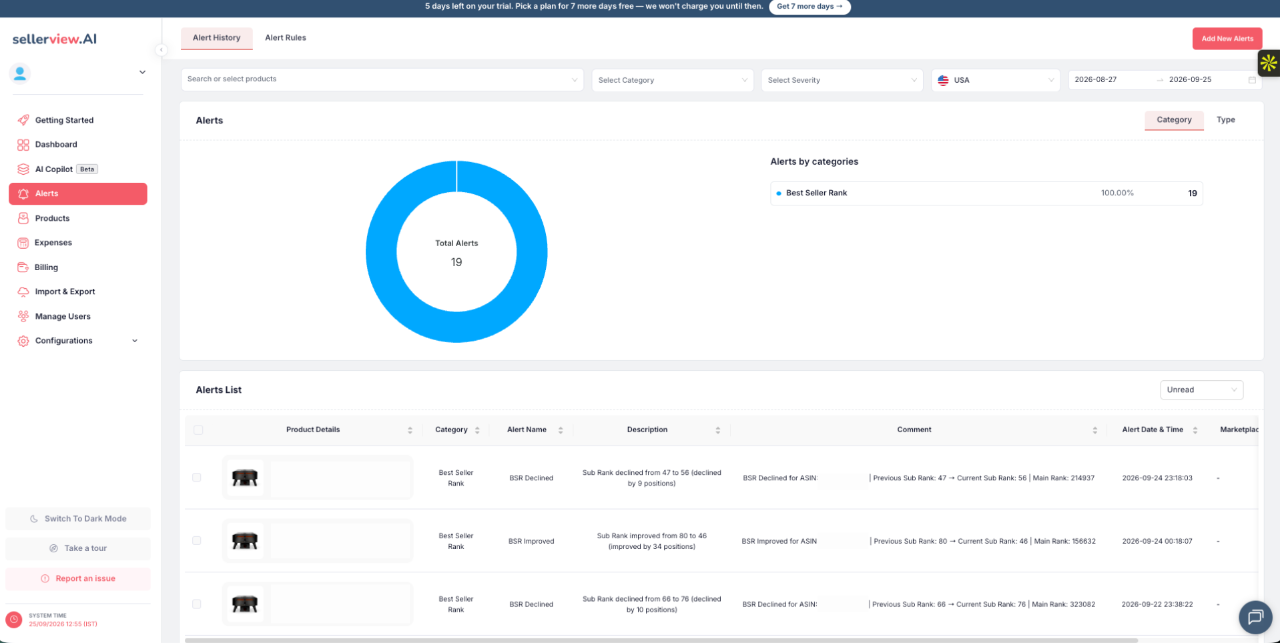Open the Select Severity dropdown

coord(842,80)
